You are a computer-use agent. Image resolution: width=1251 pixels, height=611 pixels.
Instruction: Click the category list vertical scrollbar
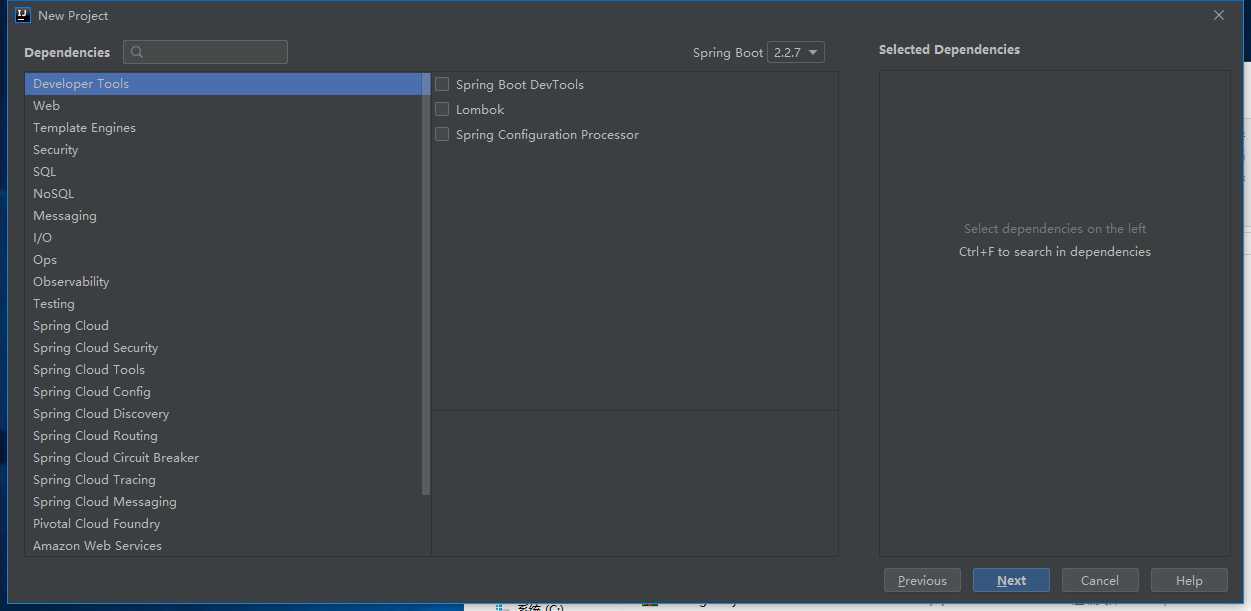[426, 284]
